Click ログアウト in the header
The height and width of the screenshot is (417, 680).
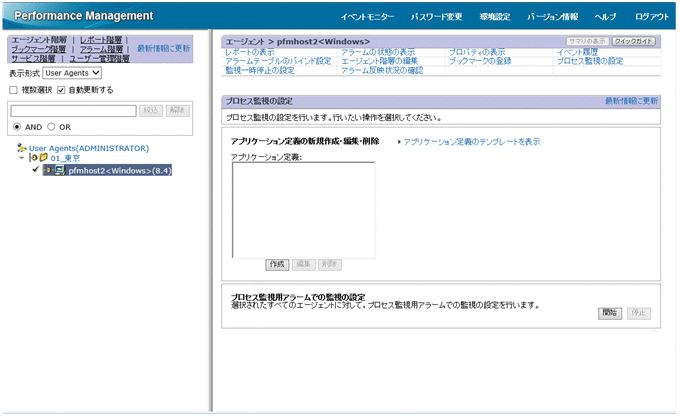[652, 17]
